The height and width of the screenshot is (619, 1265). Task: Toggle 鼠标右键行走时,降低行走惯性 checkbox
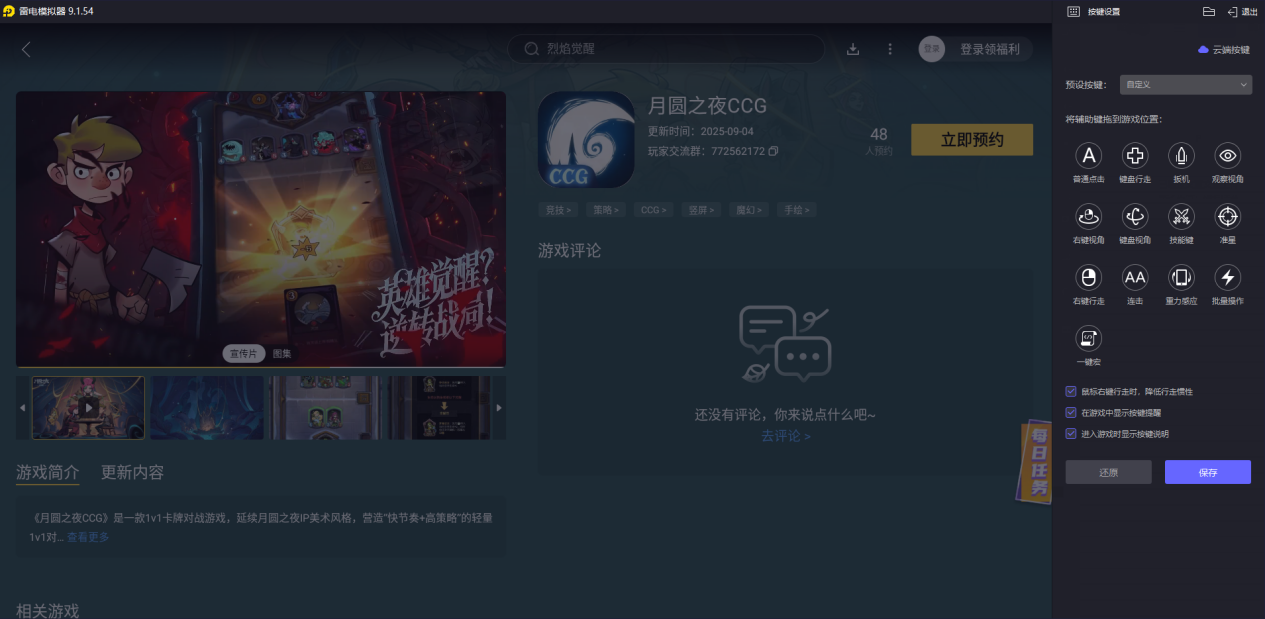(1071, 391)
